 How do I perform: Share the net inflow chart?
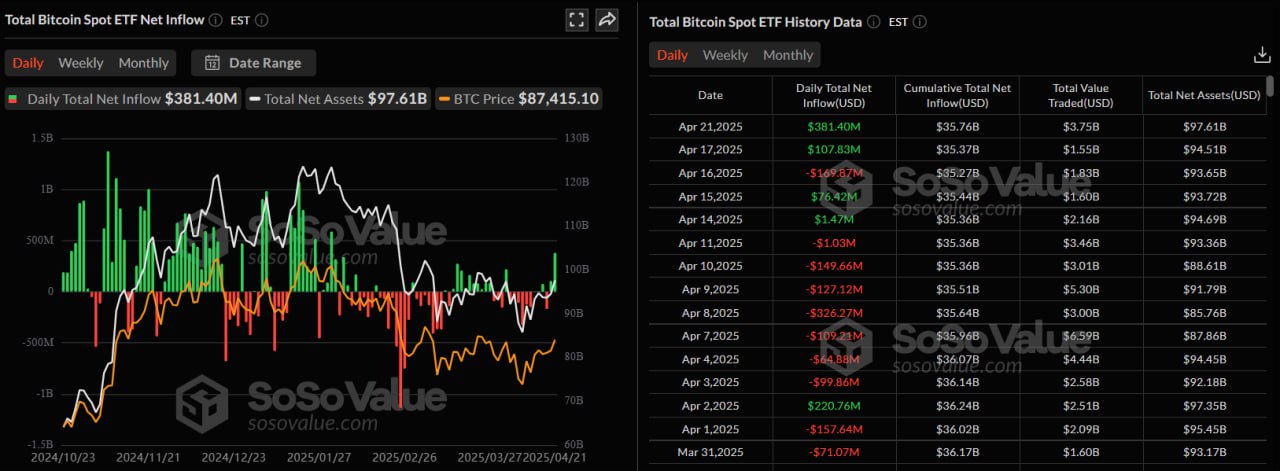click(x=607, y=19)
